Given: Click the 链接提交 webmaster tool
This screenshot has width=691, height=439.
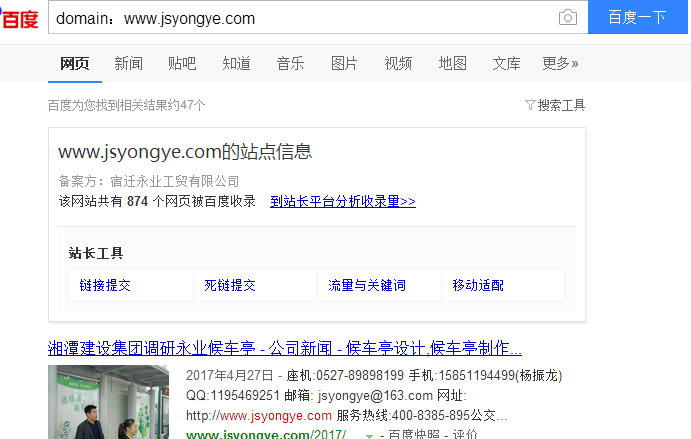Looking at the screenshot, I should pos(105,285).
